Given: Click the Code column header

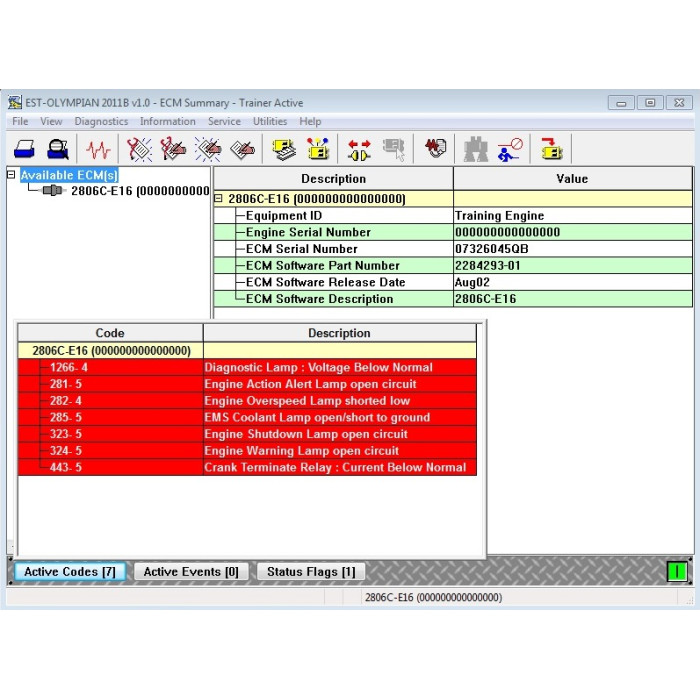Looking at the screenshot, I should (x=110, y=333).
